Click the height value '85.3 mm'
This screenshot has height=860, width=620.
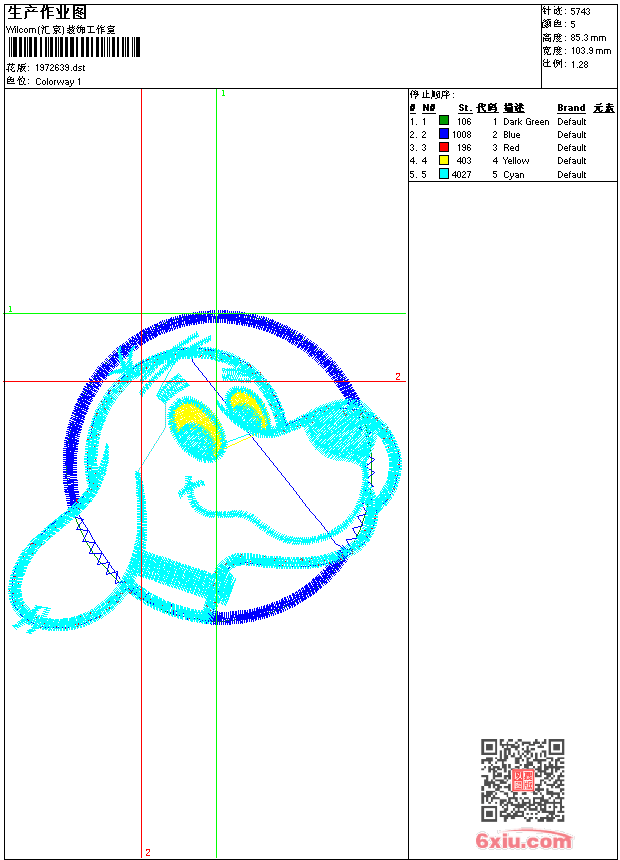[588, 38]
